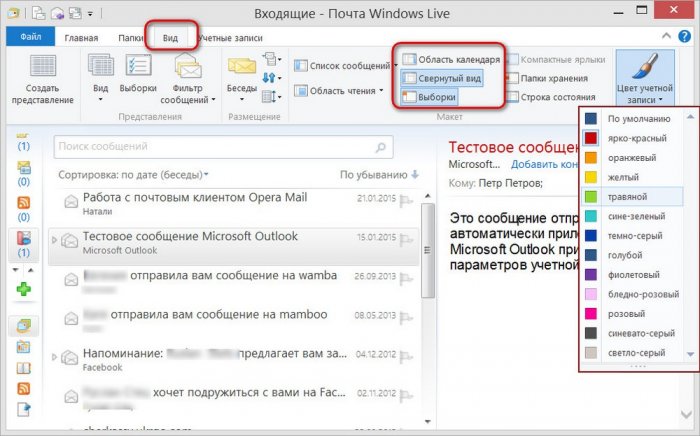Open Фильтр сообщений dropdown

pyautogui.click(x=188, y=79)
